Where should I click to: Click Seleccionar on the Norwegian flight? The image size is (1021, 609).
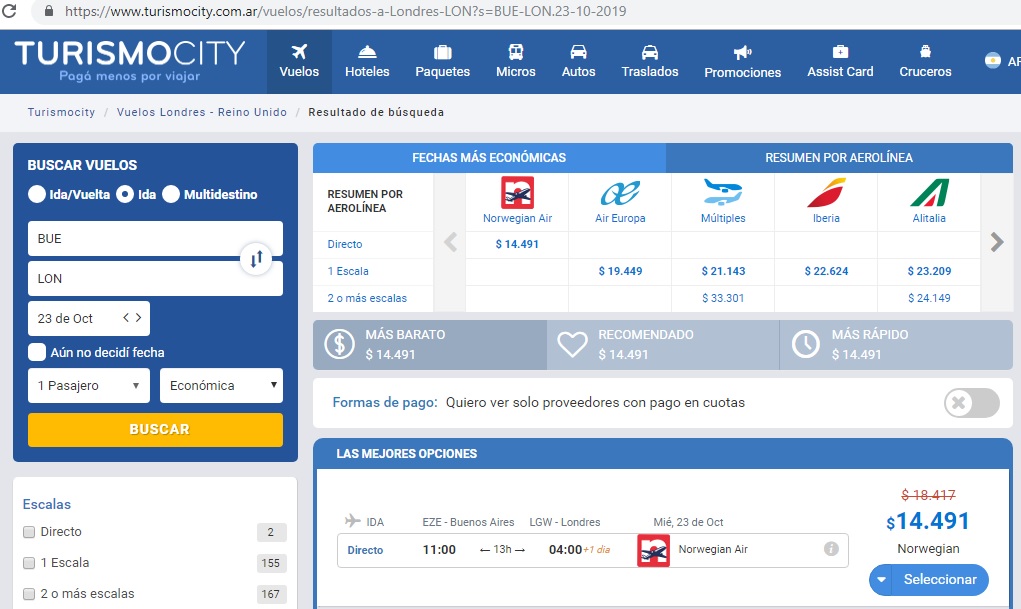click(940, 580)
